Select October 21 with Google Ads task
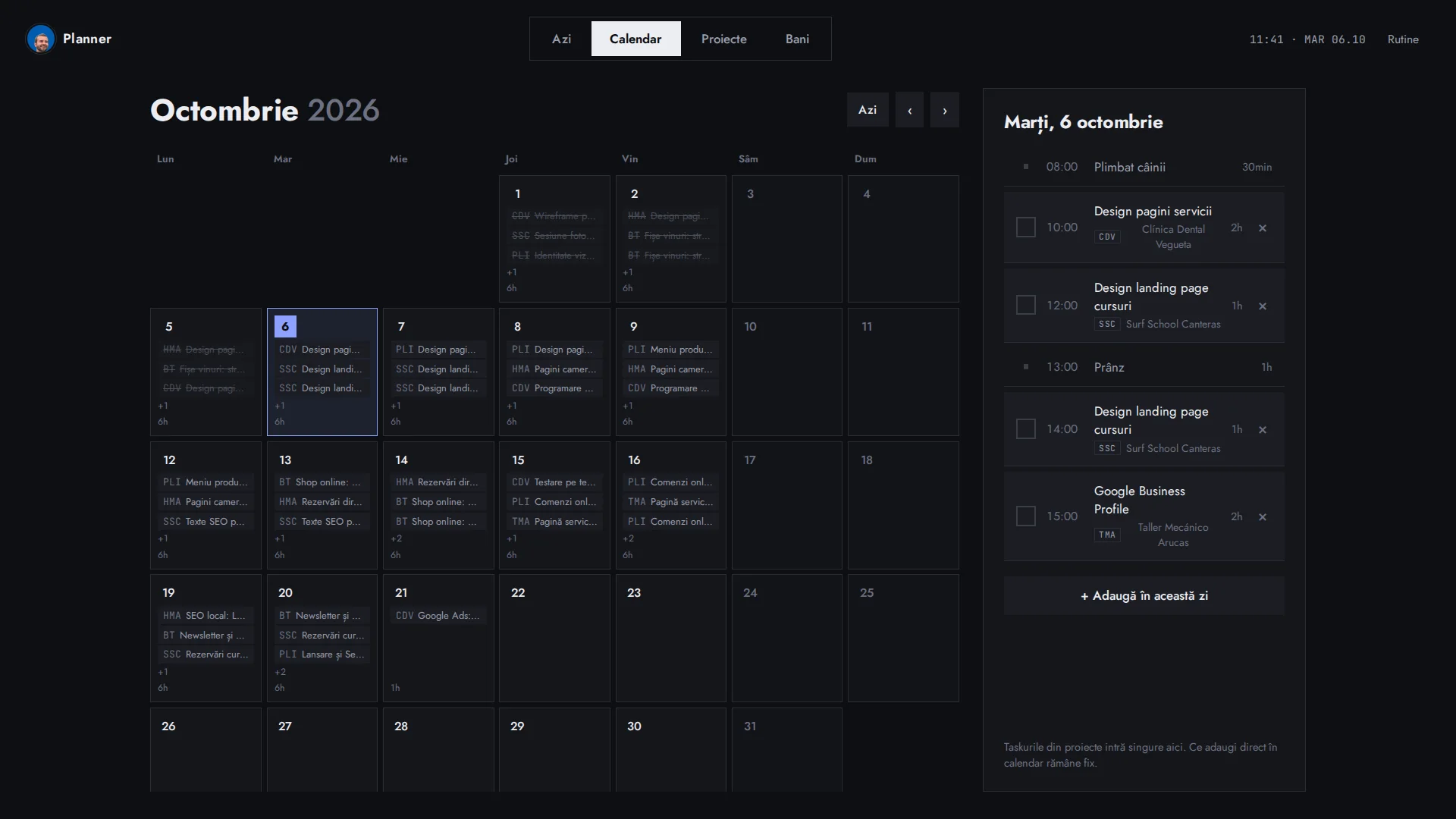The width and height of the screenshot is (1456, 819). pos(438,638)
